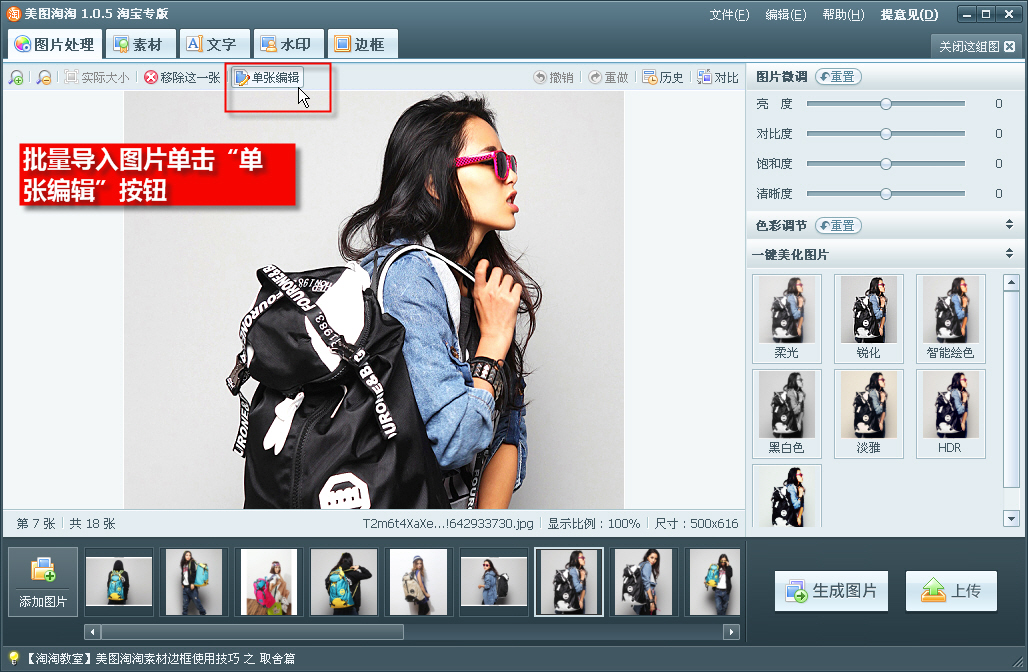Compare with original using 对比
Image resolution: width=1028 pixels, height=672 pixels.
coord(718,77)
